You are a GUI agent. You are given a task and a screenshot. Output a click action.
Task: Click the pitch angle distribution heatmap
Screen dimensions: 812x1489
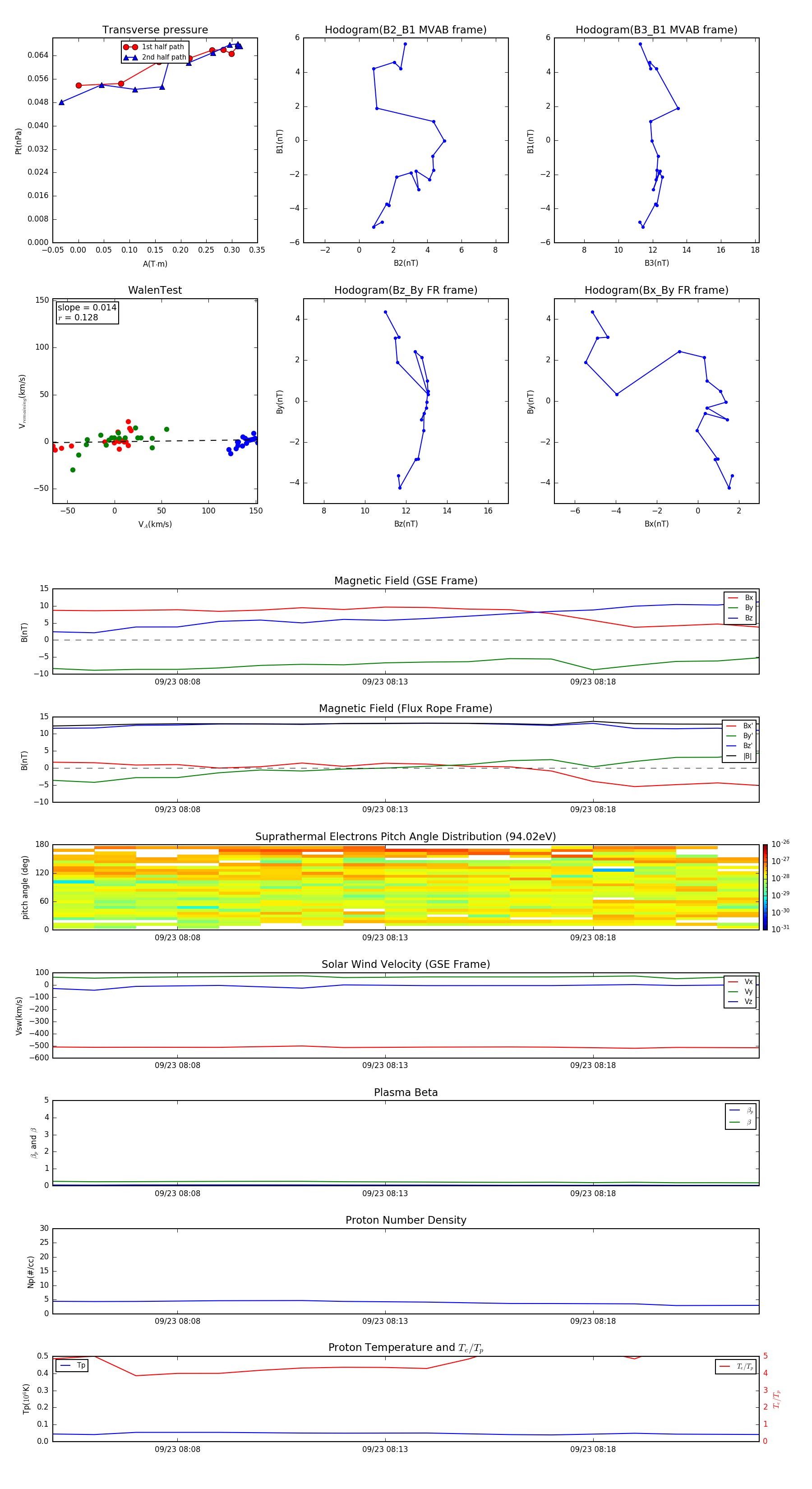(x=406, y=887)
